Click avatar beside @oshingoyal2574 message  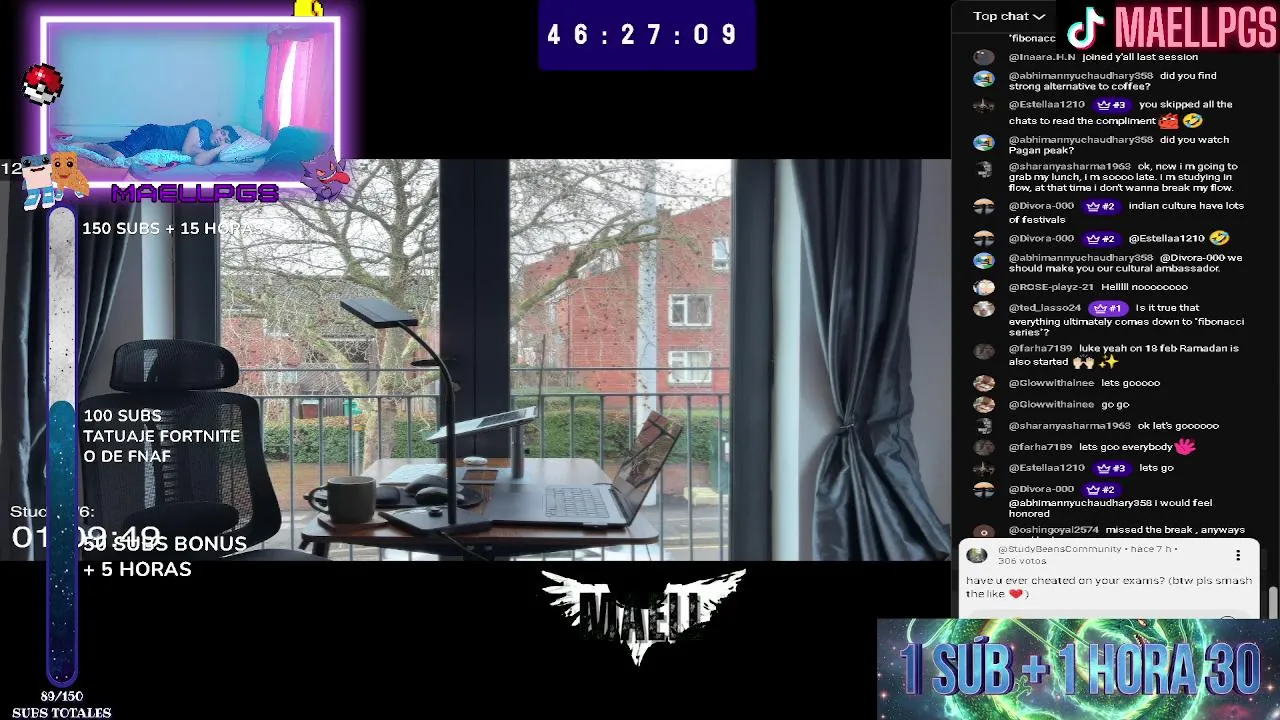coord(984,532)
